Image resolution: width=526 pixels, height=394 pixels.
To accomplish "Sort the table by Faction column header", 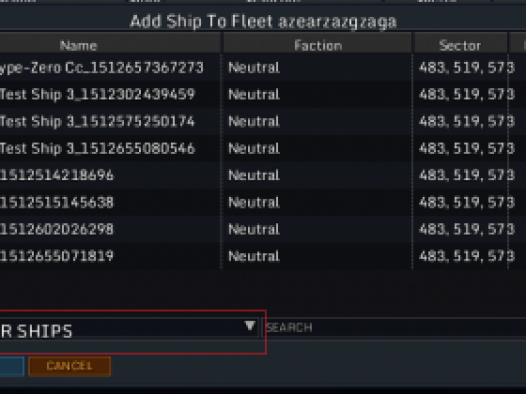I will point(318,45).
